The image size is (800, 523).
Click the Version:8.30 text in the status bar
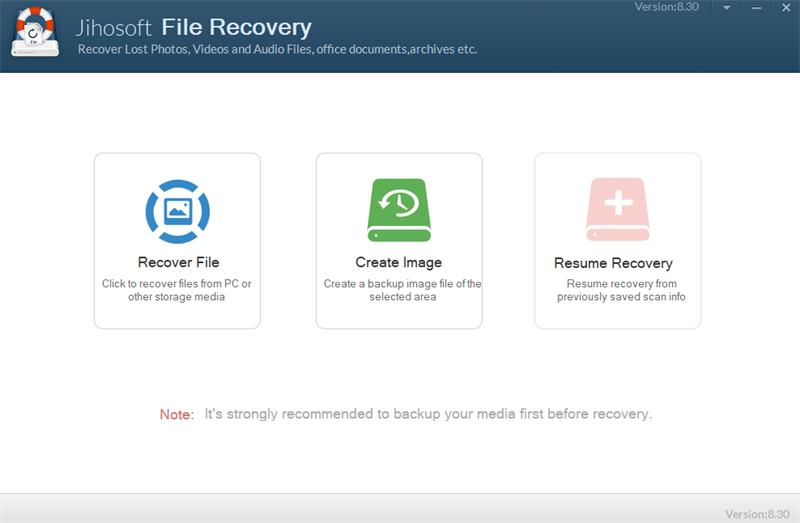pos(757,514)
